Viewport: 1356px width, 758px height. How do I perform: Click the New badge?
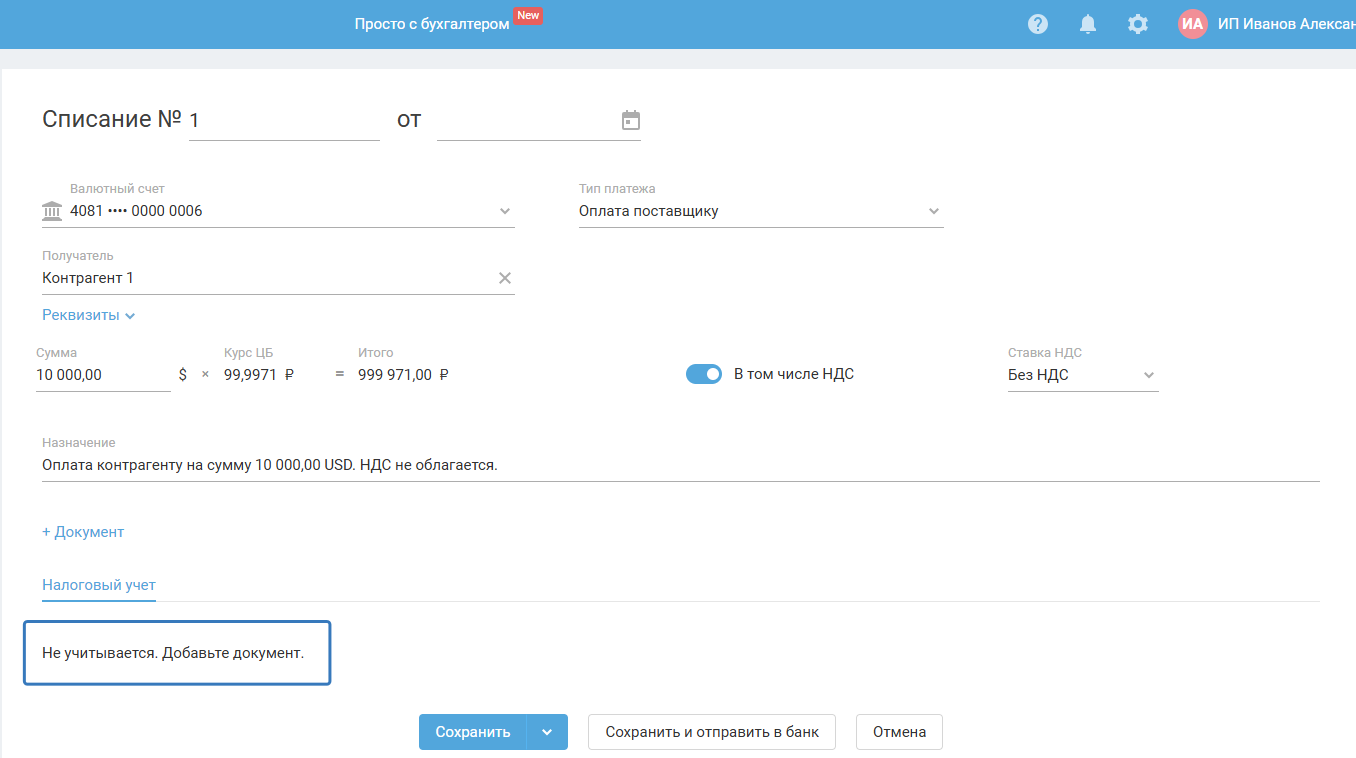[528, 16]
